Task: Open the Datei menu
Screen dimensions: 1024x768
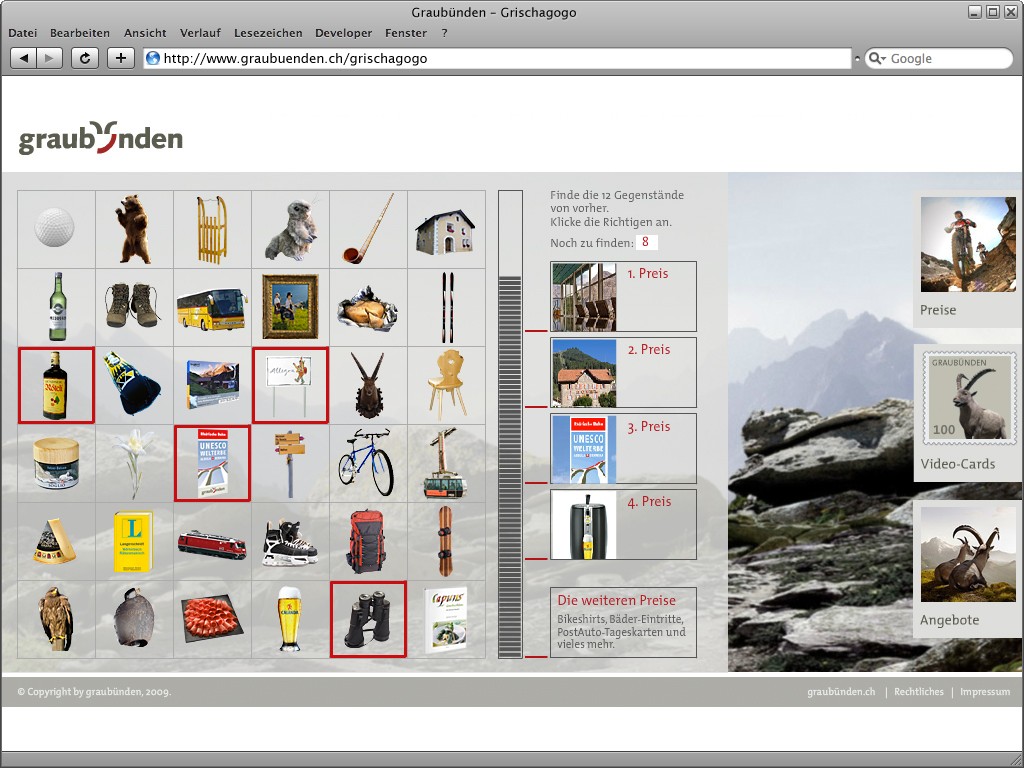Action: [x=22, y=33]
